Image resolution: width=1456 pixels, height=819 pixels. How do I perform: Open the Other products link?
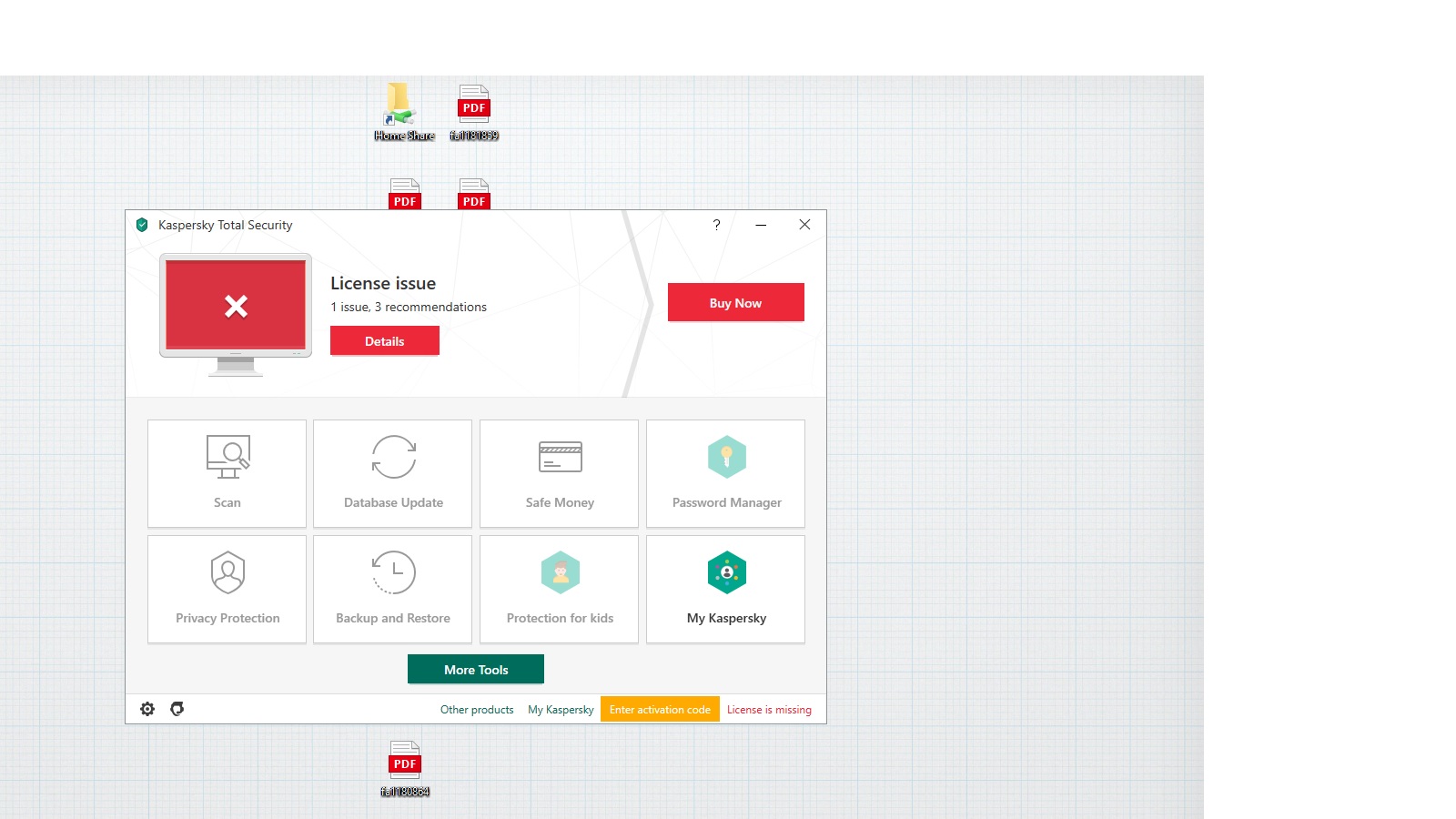pyautogui.click(x=477, y=710)
